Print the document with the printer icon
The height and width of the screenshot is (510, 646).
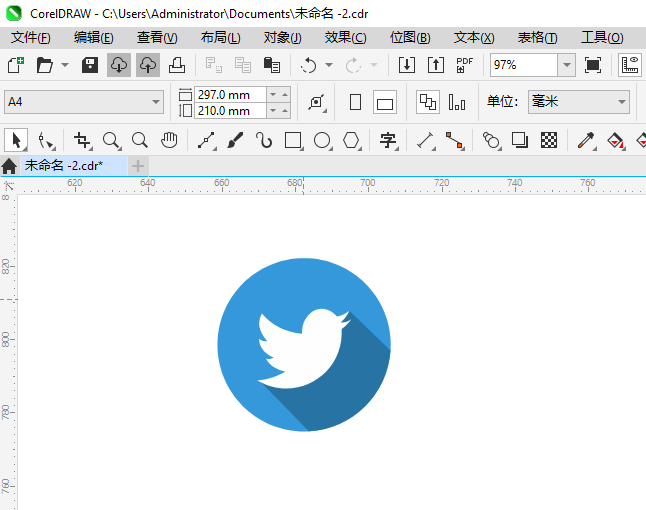pos(177,65)
